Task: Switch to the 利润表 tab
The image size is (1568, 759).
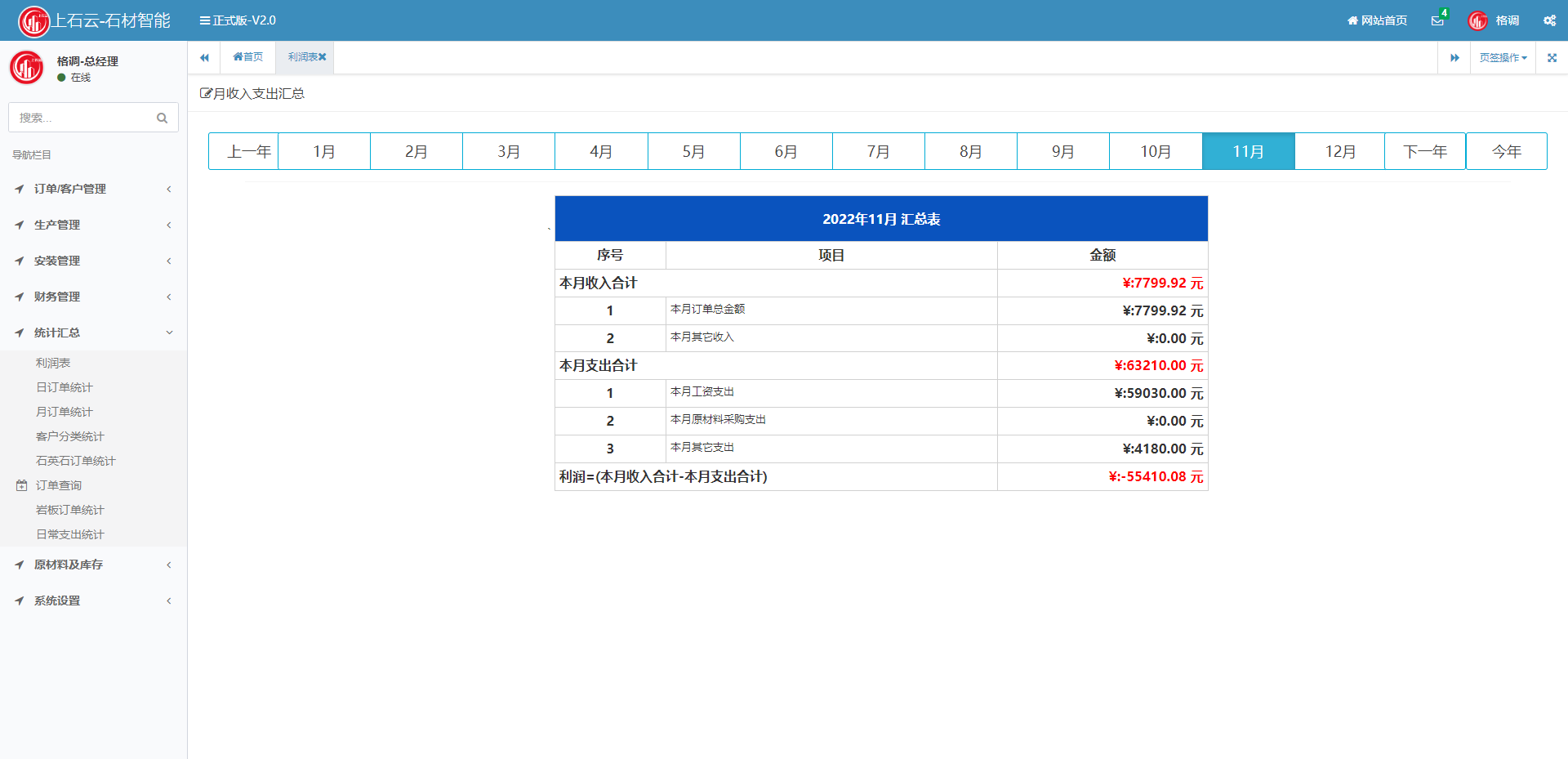Action: pos(302,57)
